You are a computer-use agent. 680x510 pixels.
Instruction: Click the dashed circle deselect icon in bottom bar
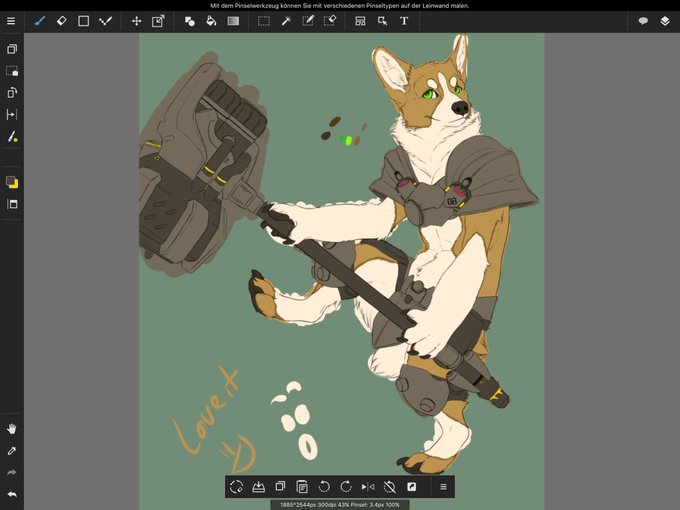[236, 487]
